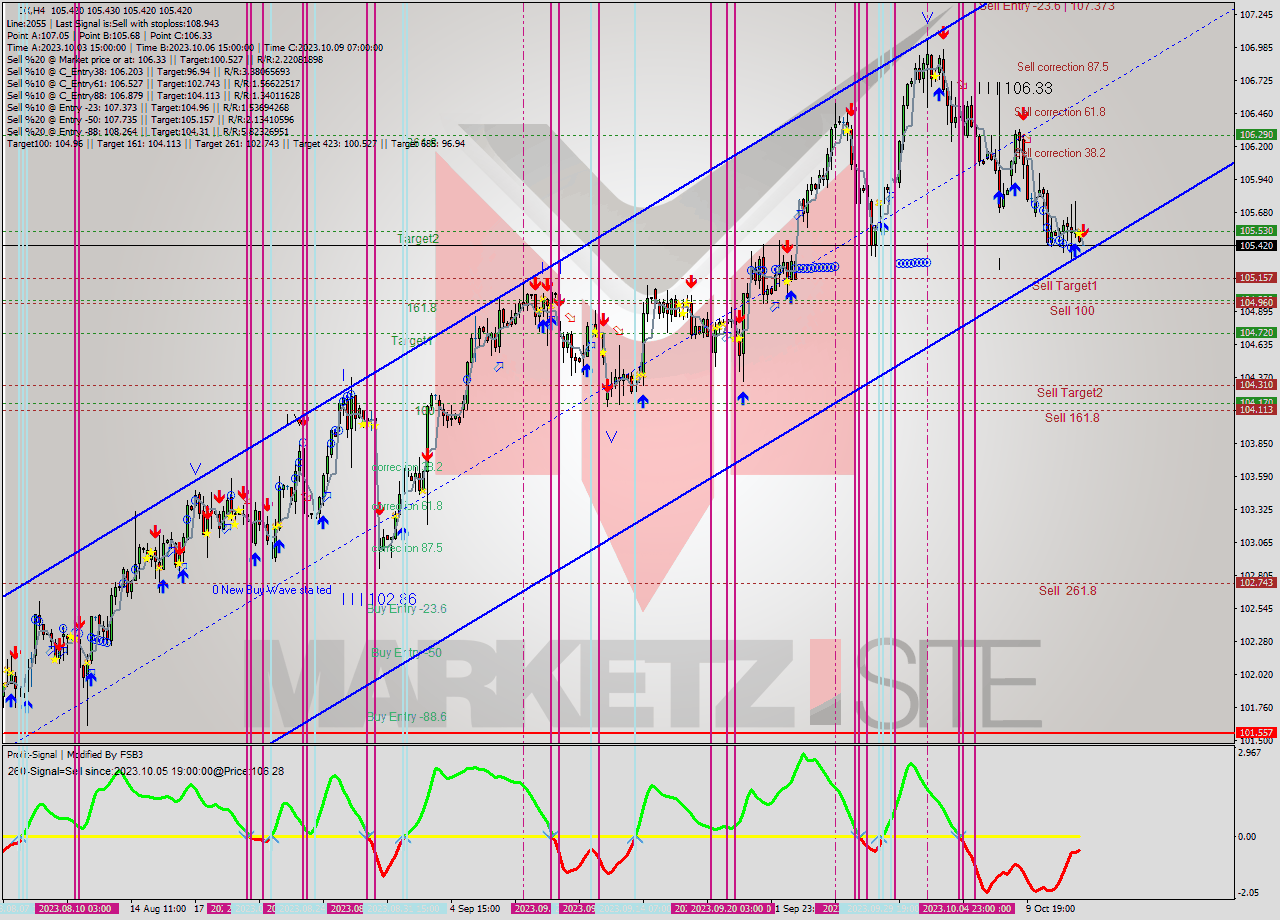The height and width of the screenshot is (920, 1280).
Task: Click the 'Sell Target1' label
Action: click(x=1065, y=286)
